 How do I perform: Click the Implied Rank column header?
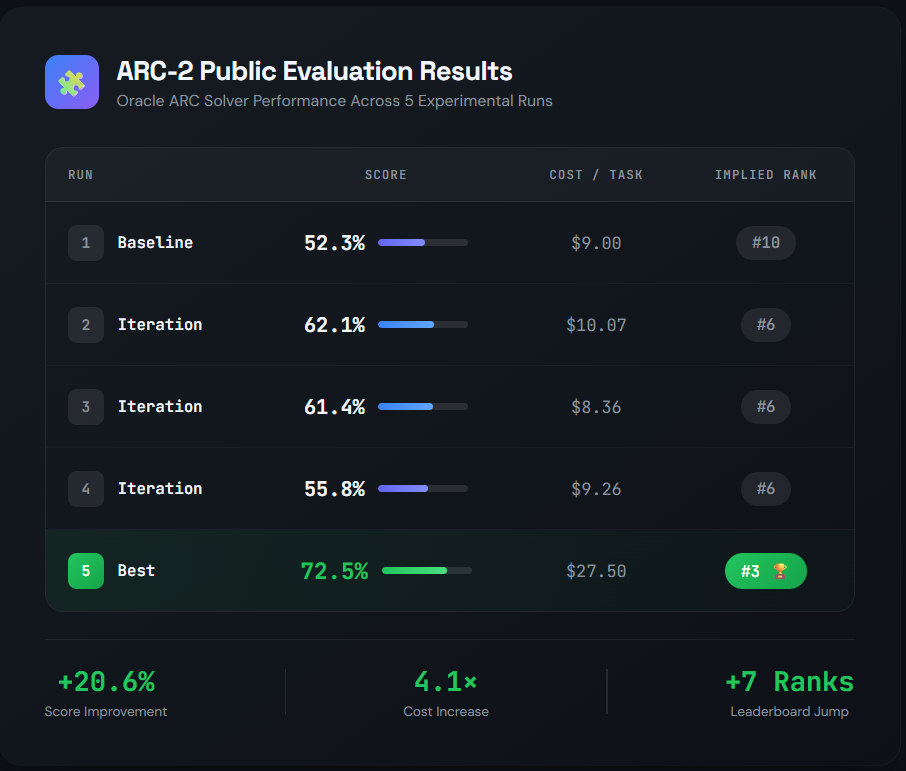coord(766,175)
